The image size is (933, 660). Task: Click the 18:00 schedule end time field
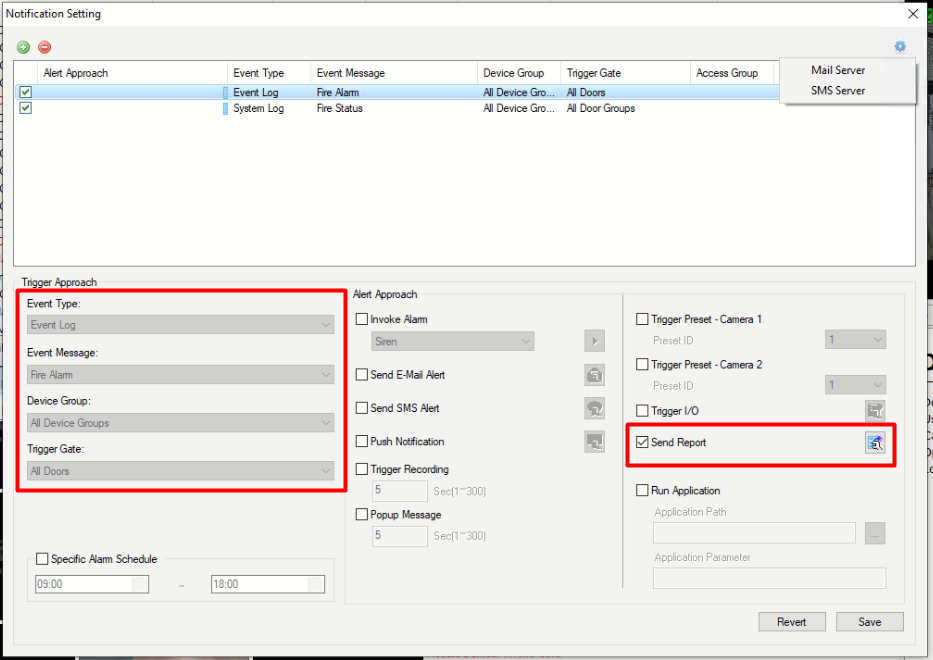[x=268, y=584]
